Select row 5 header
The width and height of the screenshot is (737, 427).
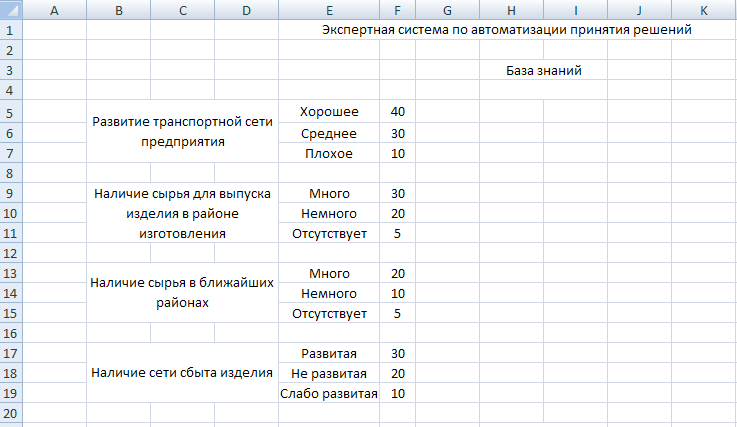pyautogui.click(x=11, y=112)
